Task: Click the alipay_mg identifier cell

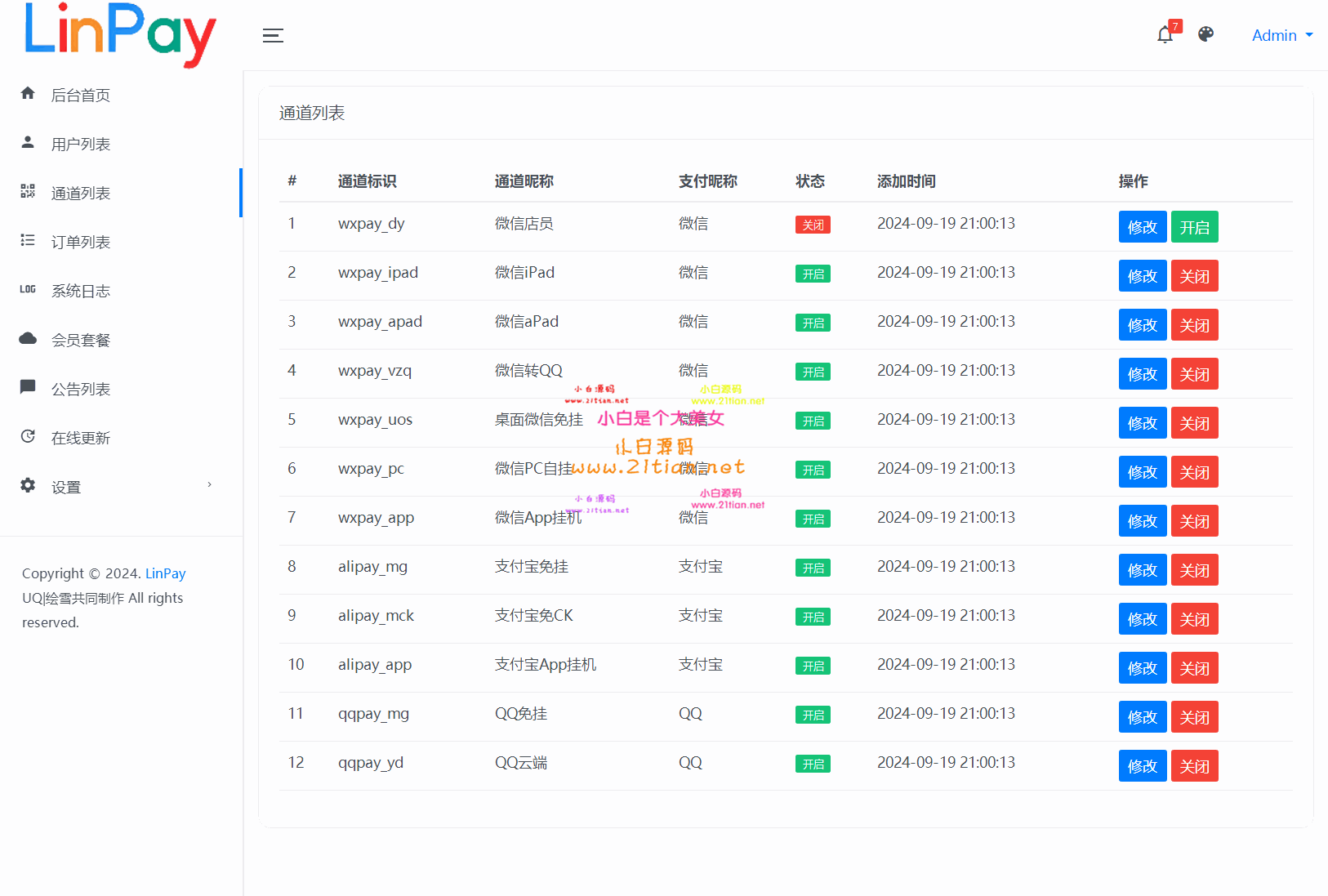Action: [x=372, y=567]
